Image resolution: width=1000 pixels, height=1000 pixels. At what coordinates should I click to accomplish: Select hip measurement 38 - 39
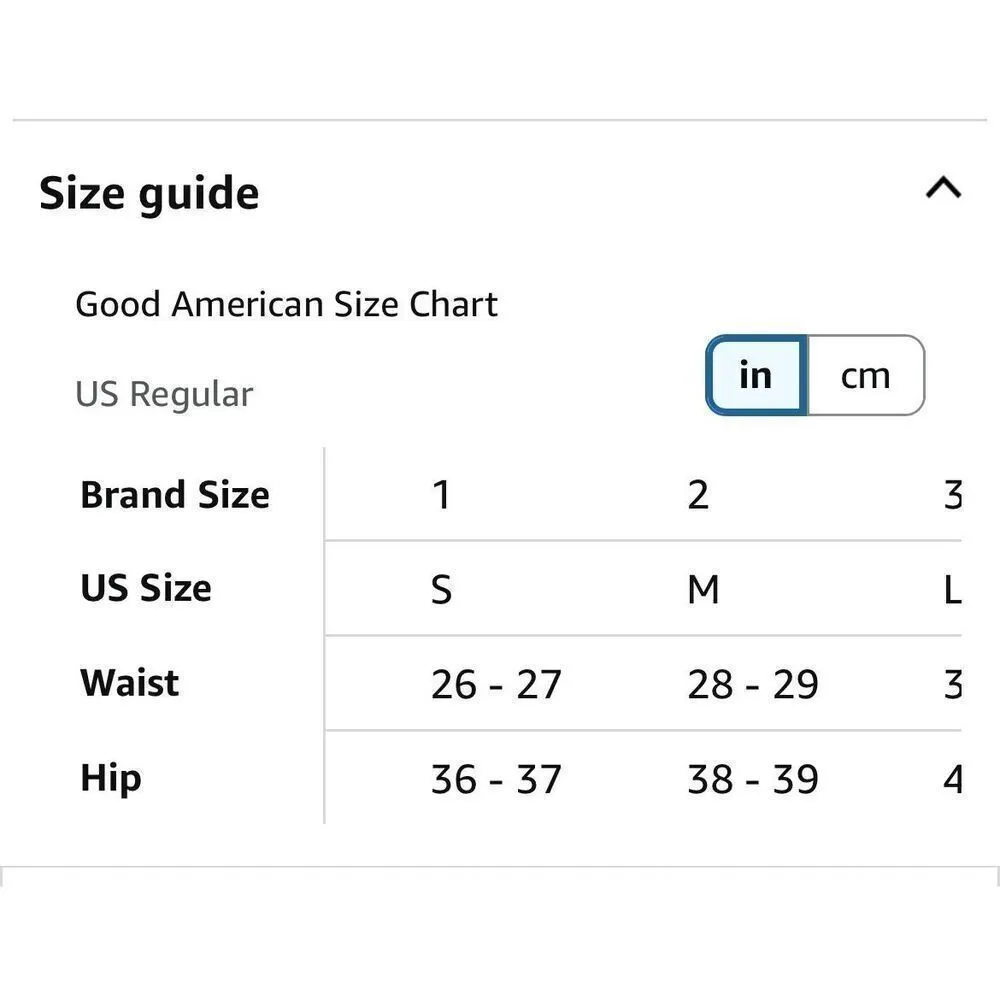[754, 779]
